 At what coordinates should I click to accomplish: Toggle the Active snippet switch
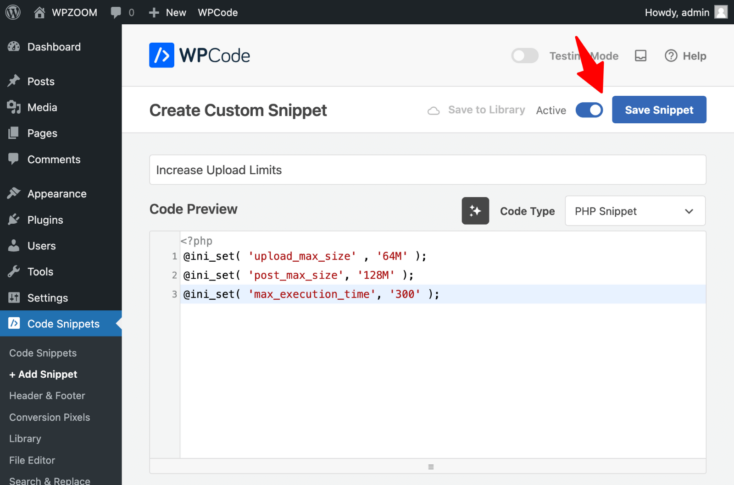(589, 110)
